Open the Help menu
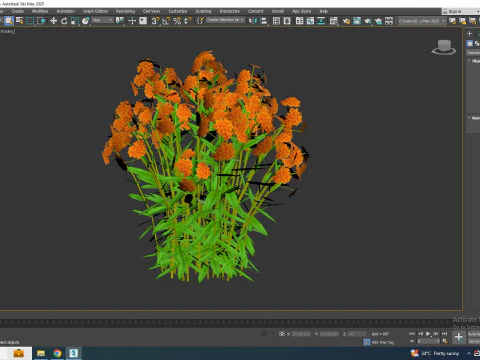 (324, 11)
